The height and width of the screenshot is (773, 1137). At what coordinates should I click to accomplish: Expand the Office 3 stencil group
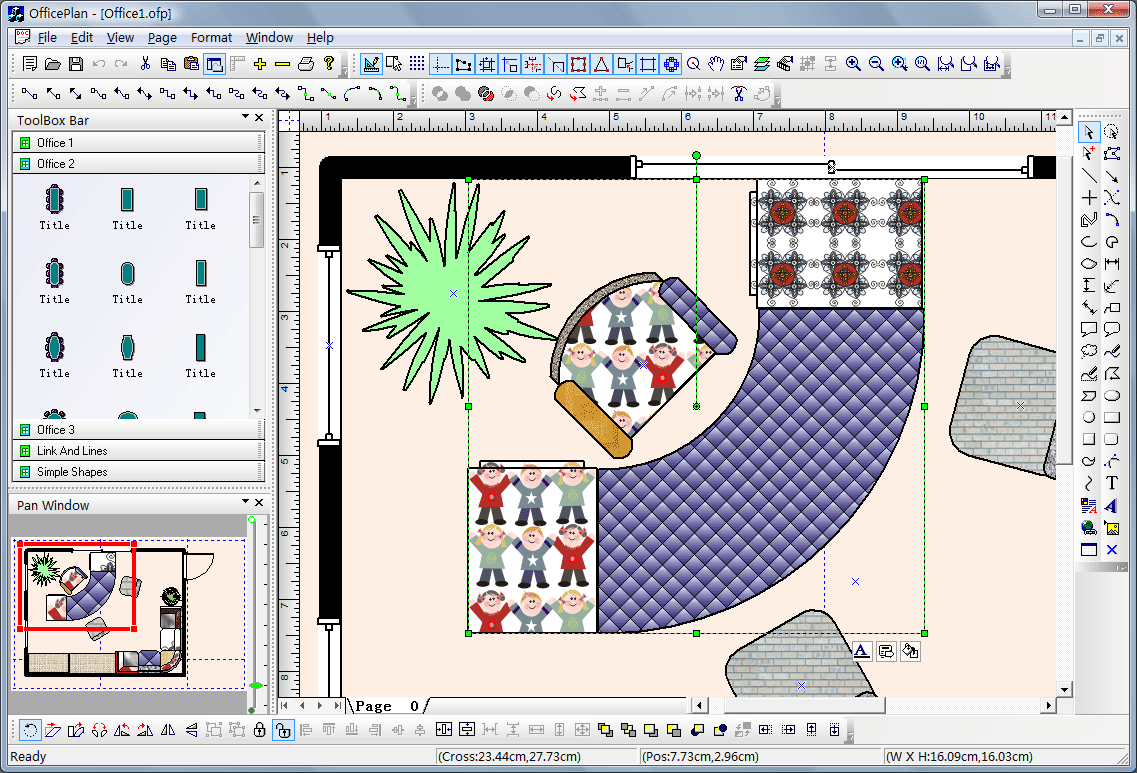pos(138,429)
